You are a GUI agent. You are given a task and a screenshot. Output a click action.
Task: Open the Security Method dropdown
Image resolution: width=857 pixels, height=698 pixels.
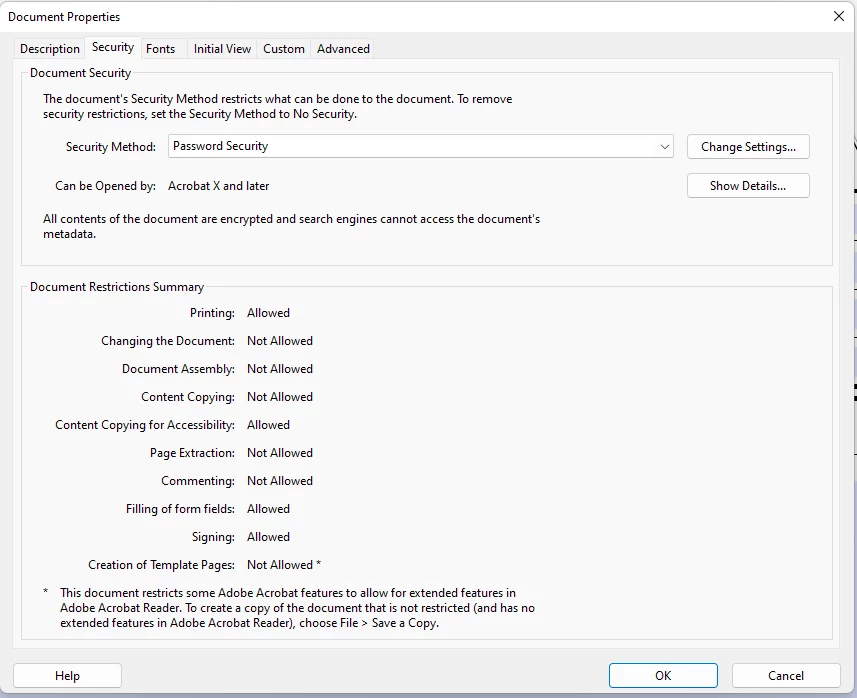[420, 146]
